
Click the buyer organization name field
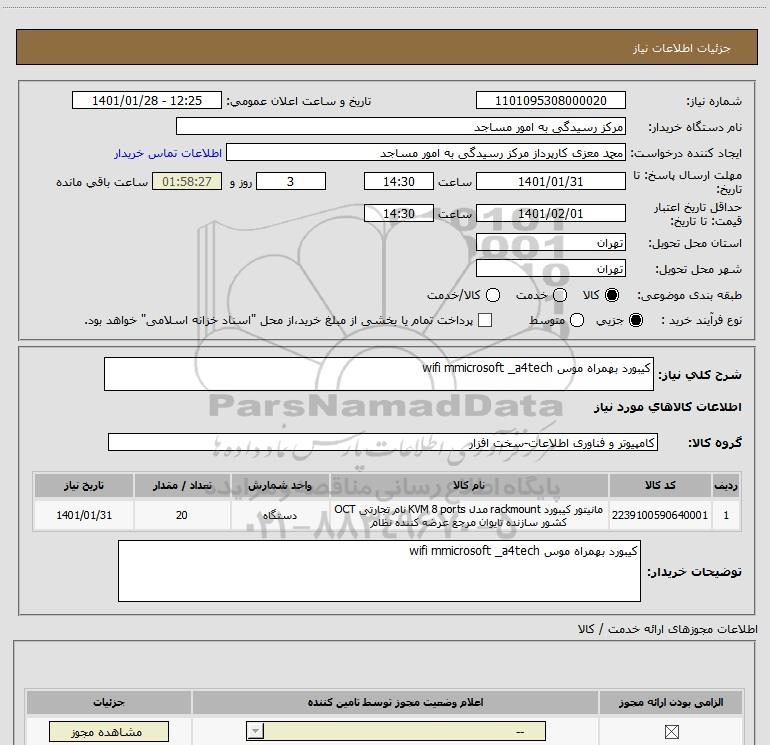[401, 126]
